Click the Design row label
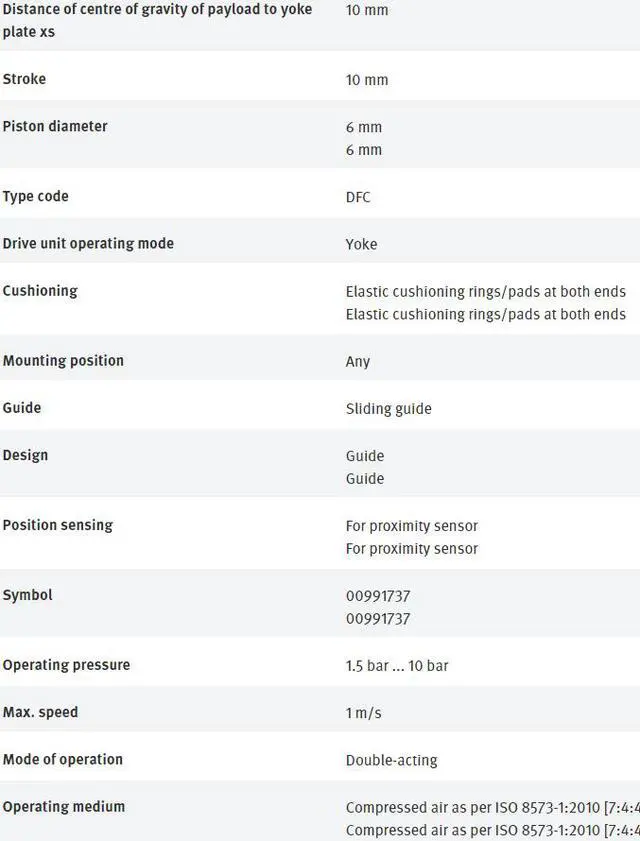This screenshot has width=640, height=841. [25, 454]
